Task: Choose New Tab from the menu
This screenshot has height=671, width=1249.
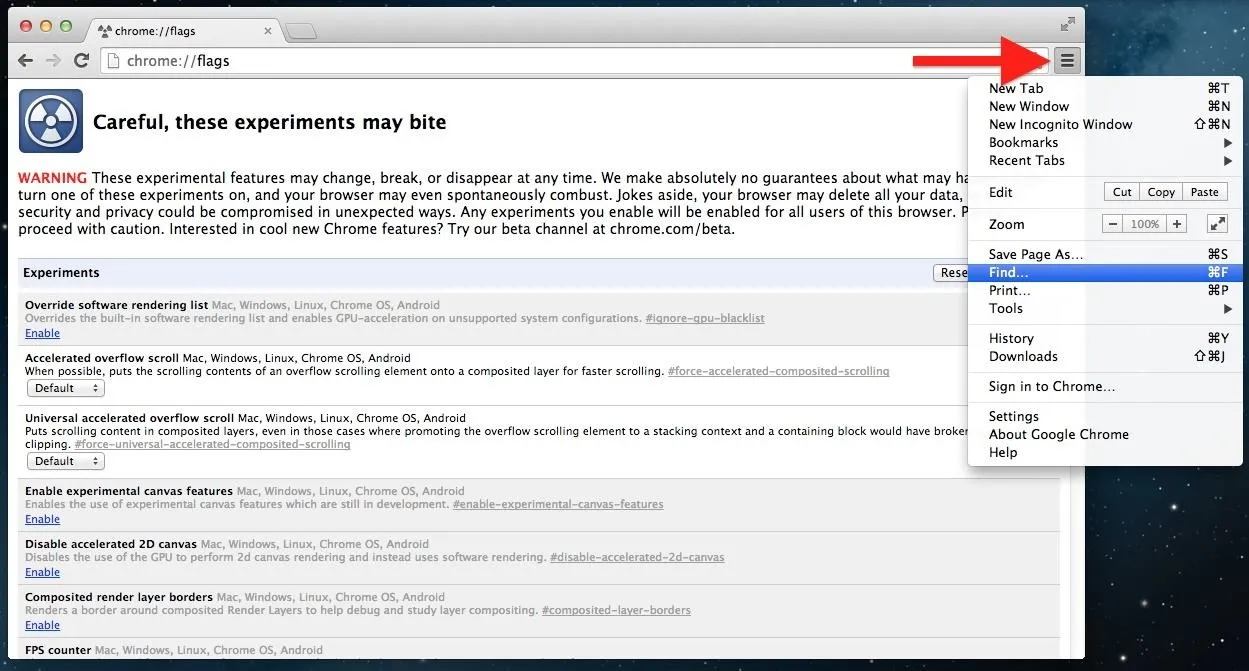Action: point(1105,89)
